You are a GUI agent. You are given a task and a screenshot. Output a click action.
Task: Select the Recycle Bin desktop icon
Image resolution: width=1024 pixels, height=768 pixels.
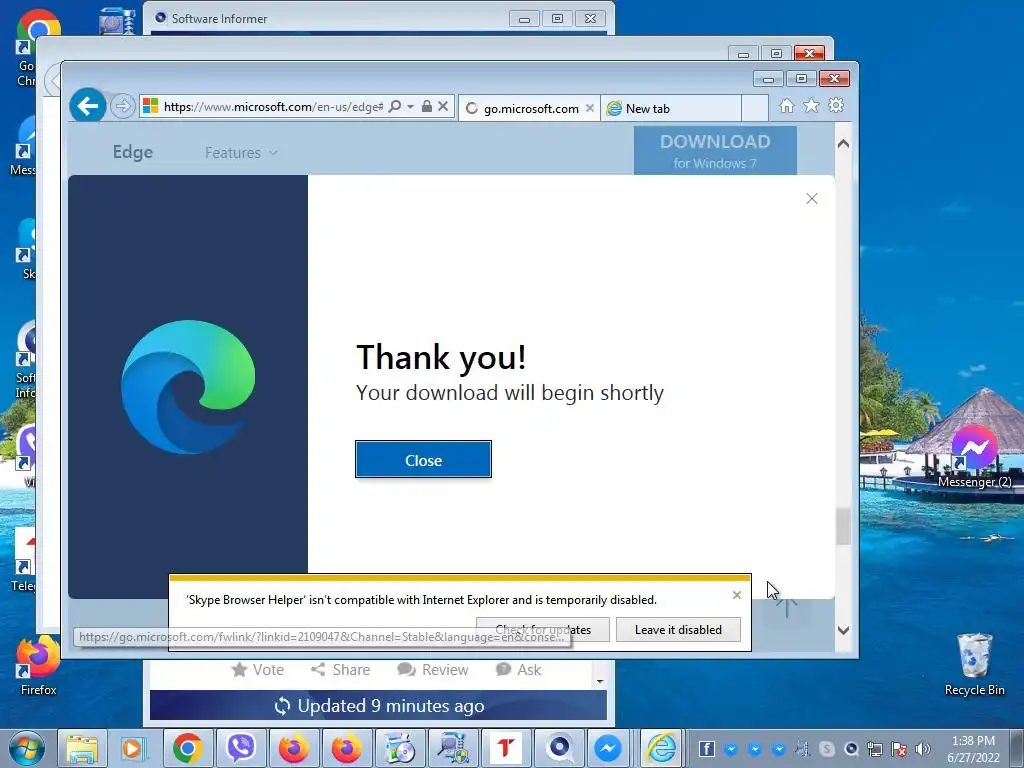tap(974, 664)
